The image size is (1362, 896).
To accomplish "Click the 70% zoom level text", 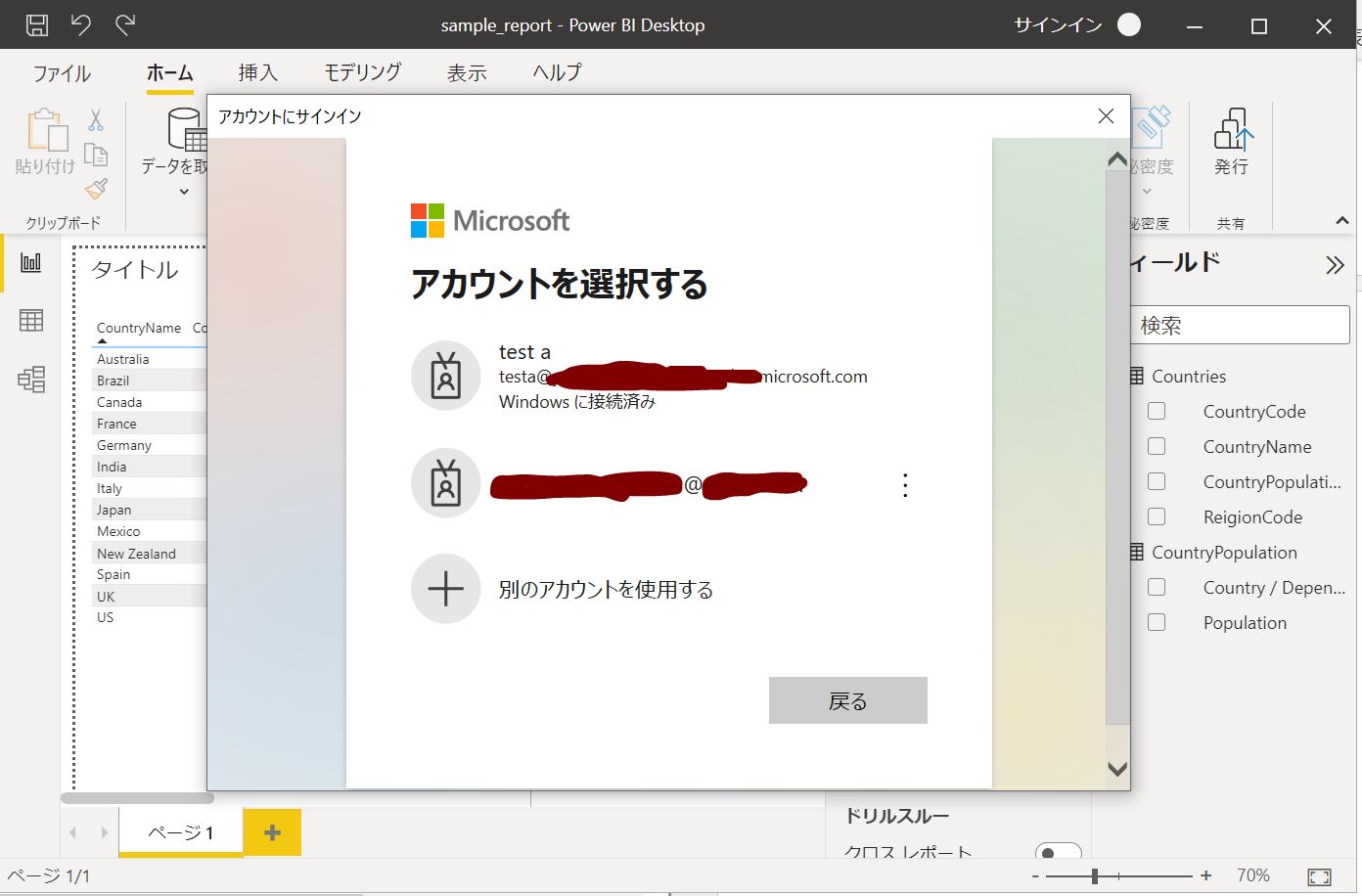I will (x=1253, y=875).
